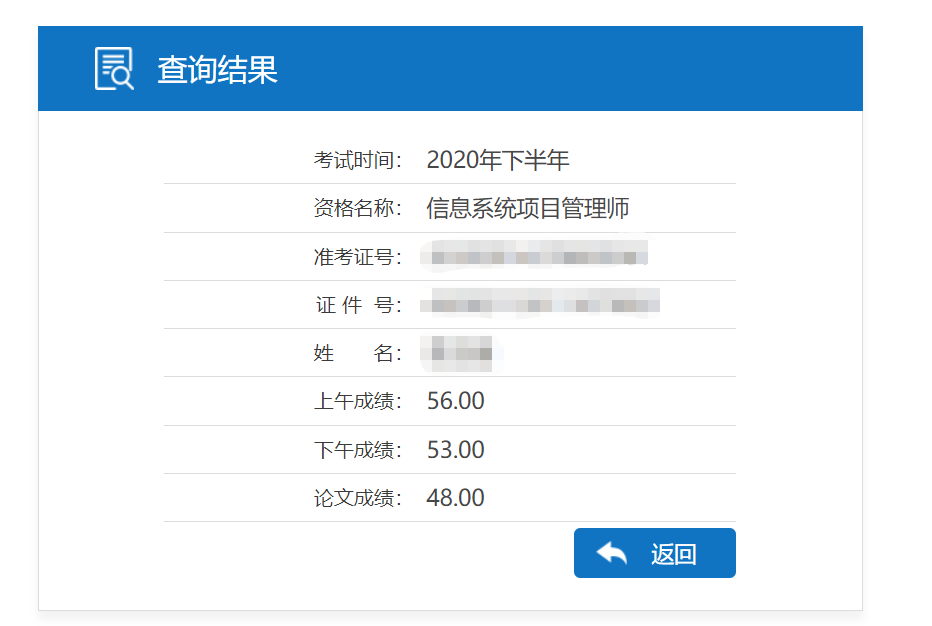
Task: Select the 资格名称 label
Action: click(358, 208)
